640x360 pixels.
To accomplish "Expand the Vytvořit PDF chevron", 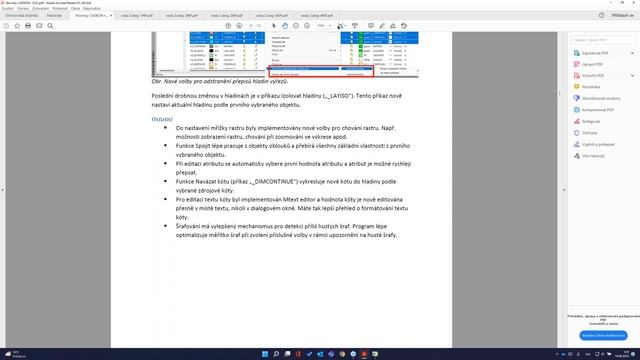I will 632,76.
